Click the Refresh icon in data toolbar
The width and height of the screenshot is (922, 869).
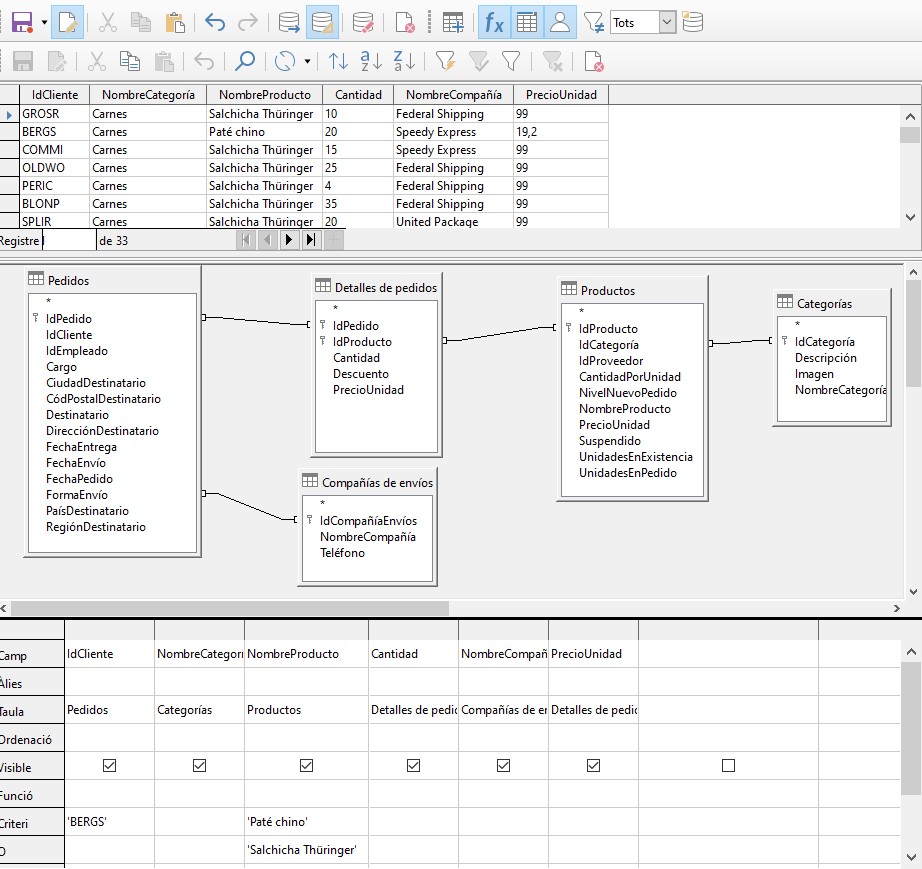(x=285, y=61)
